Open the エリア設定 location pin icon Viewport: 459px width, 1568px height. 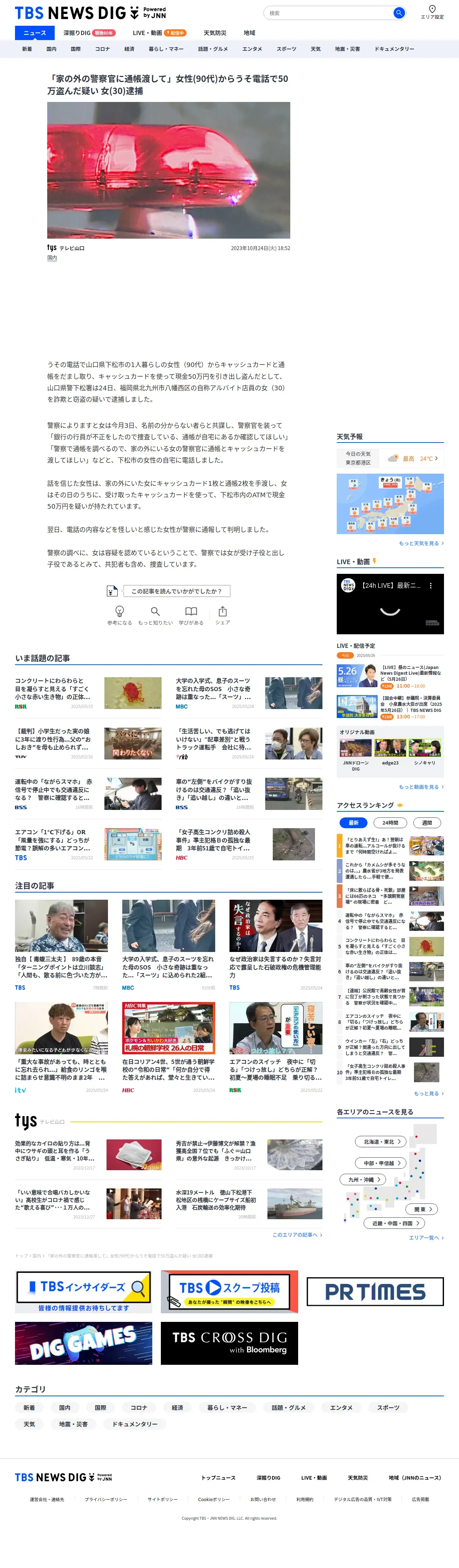(x=431, y=9)
